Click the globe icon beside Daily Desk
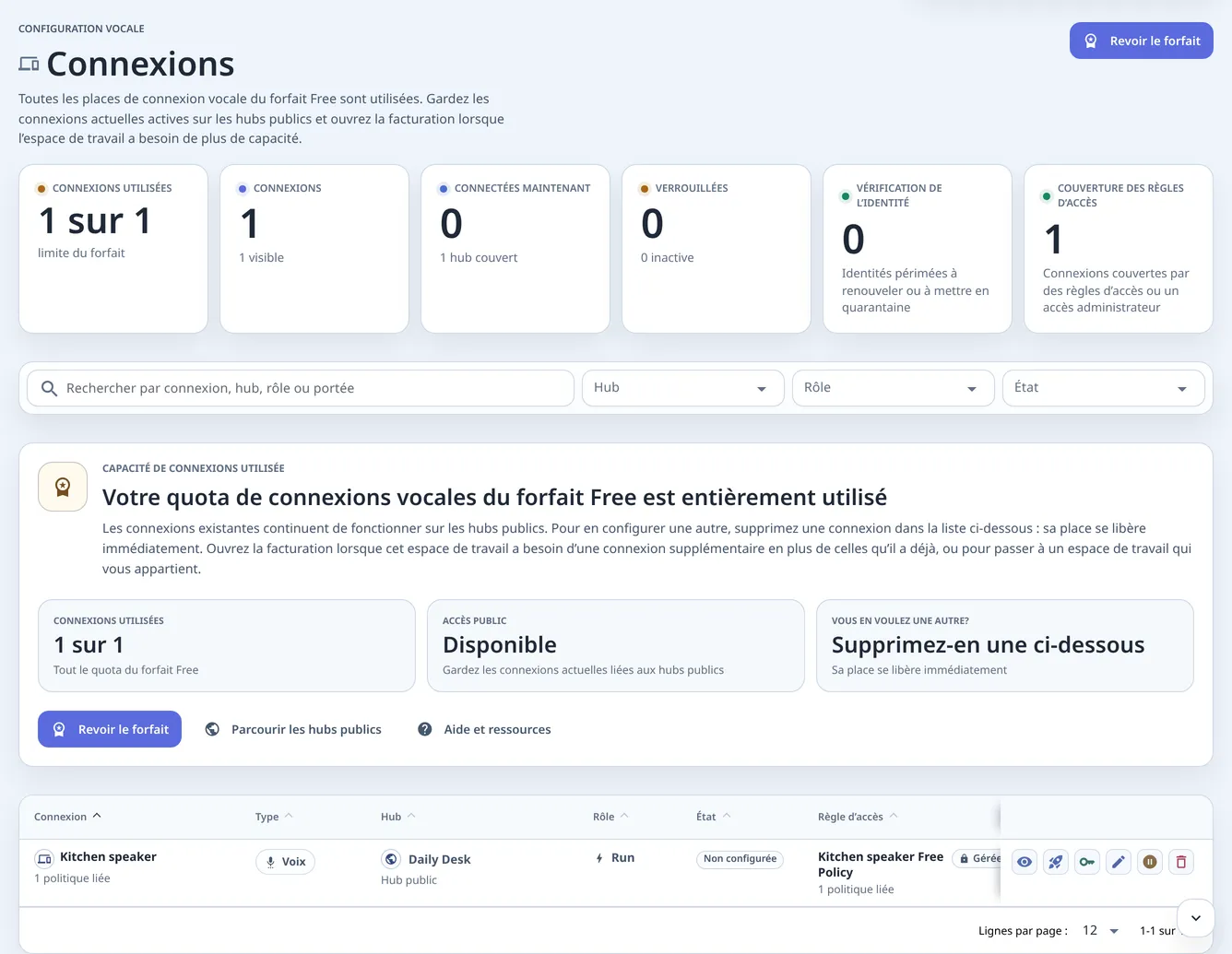Screen dimensions: 1232x954 tap(391, 859)
